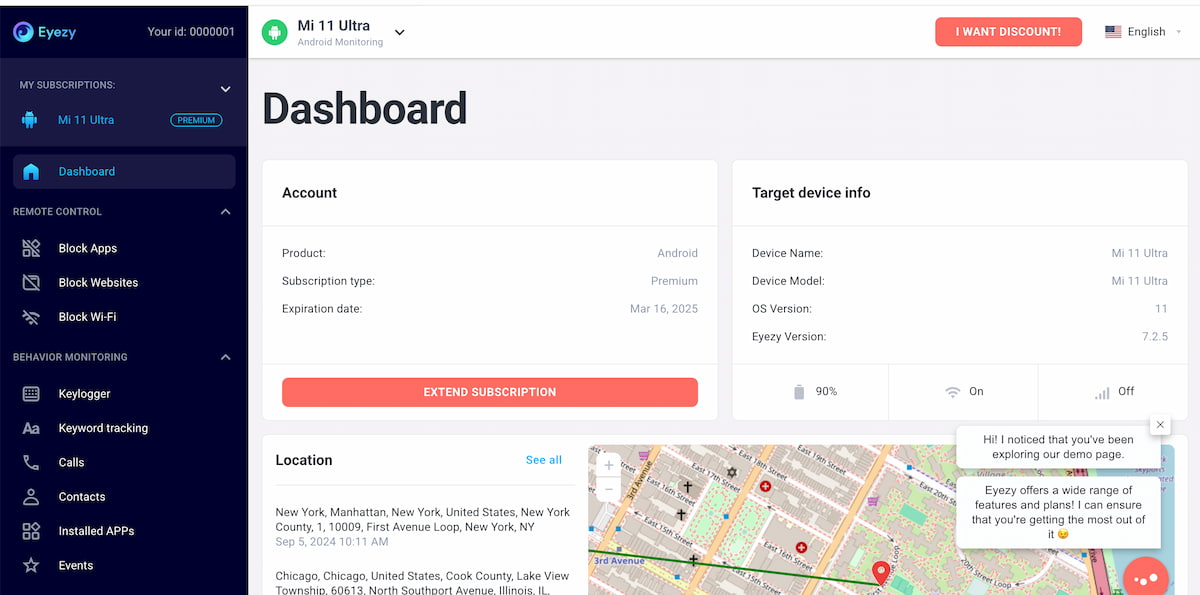Open Keyword tracking menu item

(x=103, y=428)
